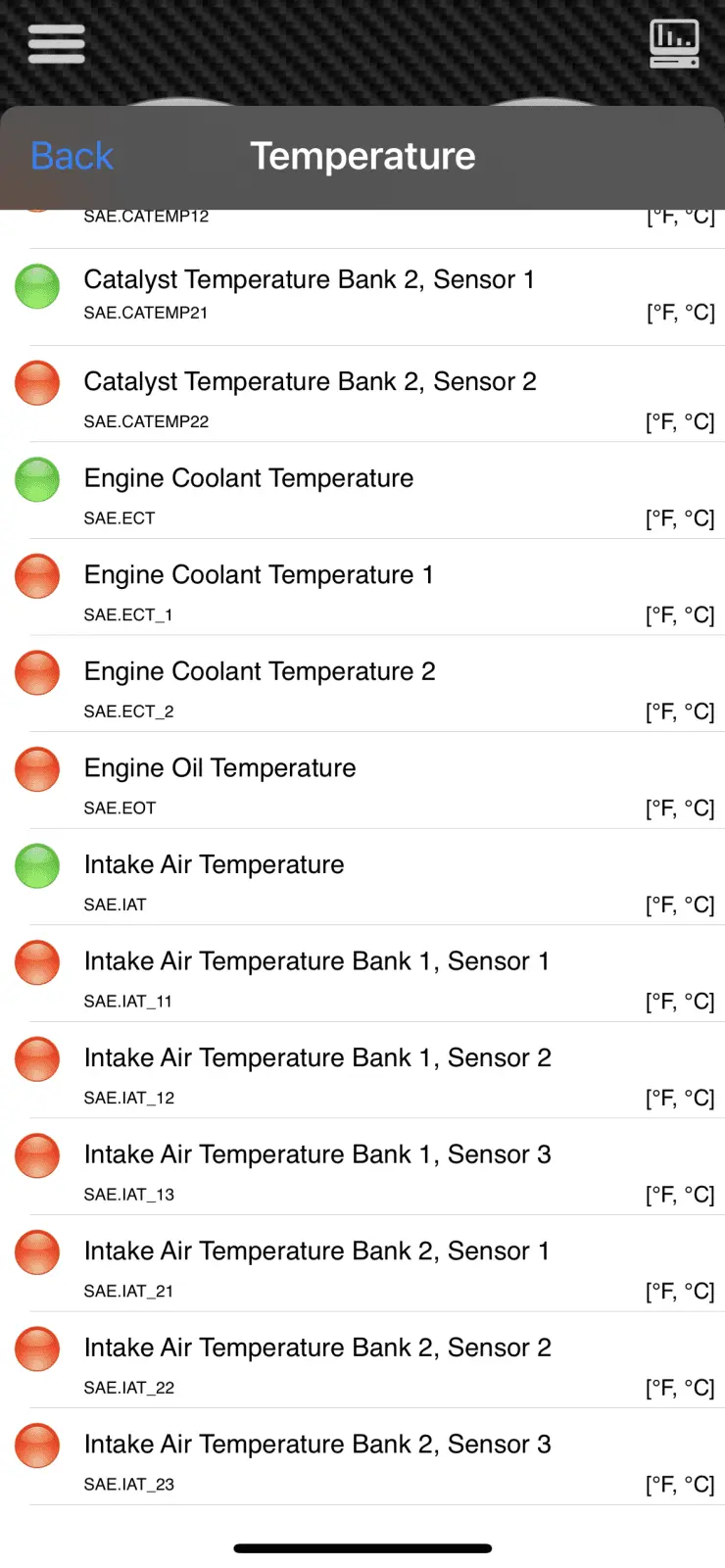Click the Temperature header title

[x=362, y=157]
